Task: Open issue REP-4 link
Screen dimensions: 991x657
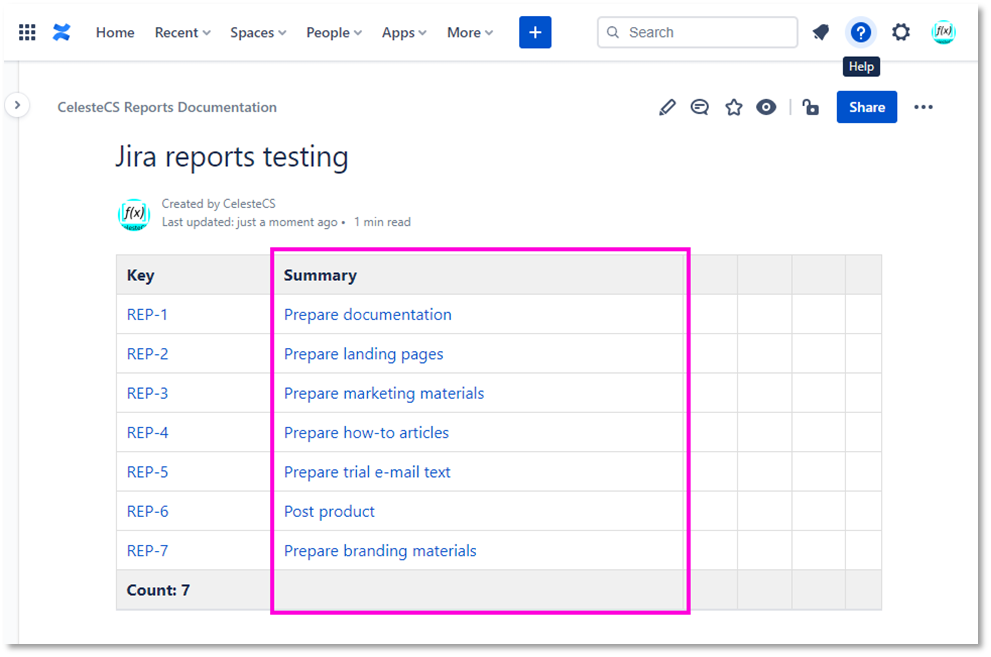Action: [x=147, y=433]
